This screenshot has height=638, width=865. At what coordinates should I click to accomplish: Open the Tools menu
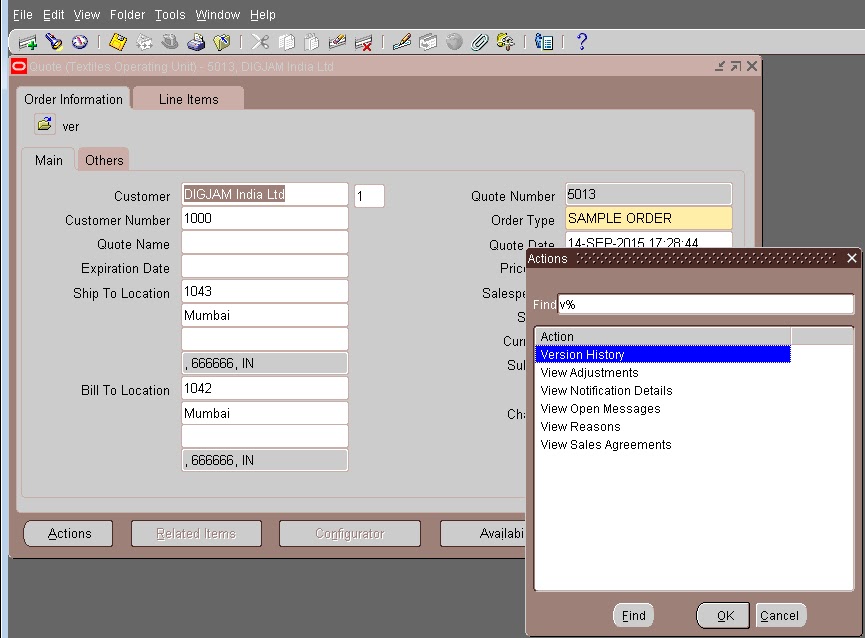point(169,14)
